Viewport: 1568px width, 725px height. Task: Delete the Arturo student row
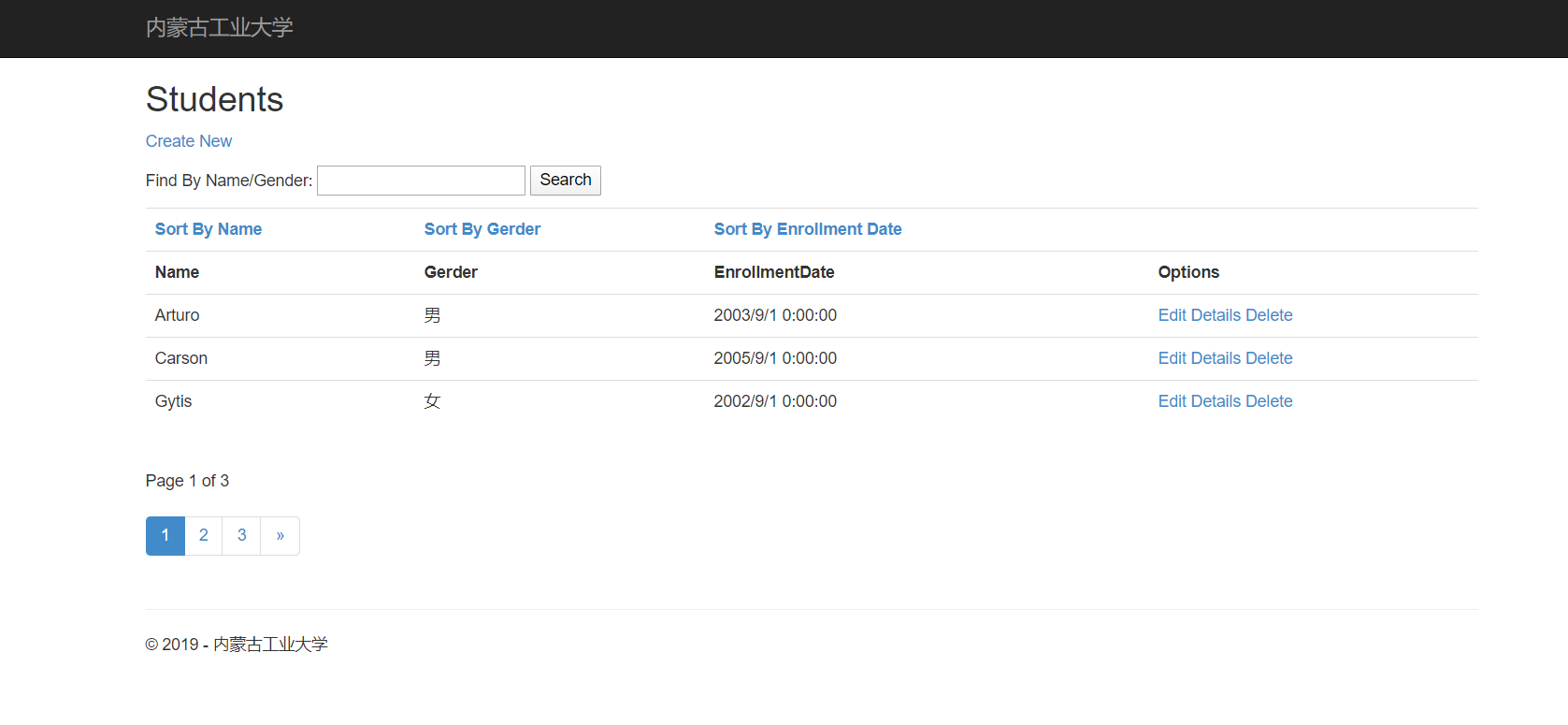pyautogui.click(x=1269, y=315)
